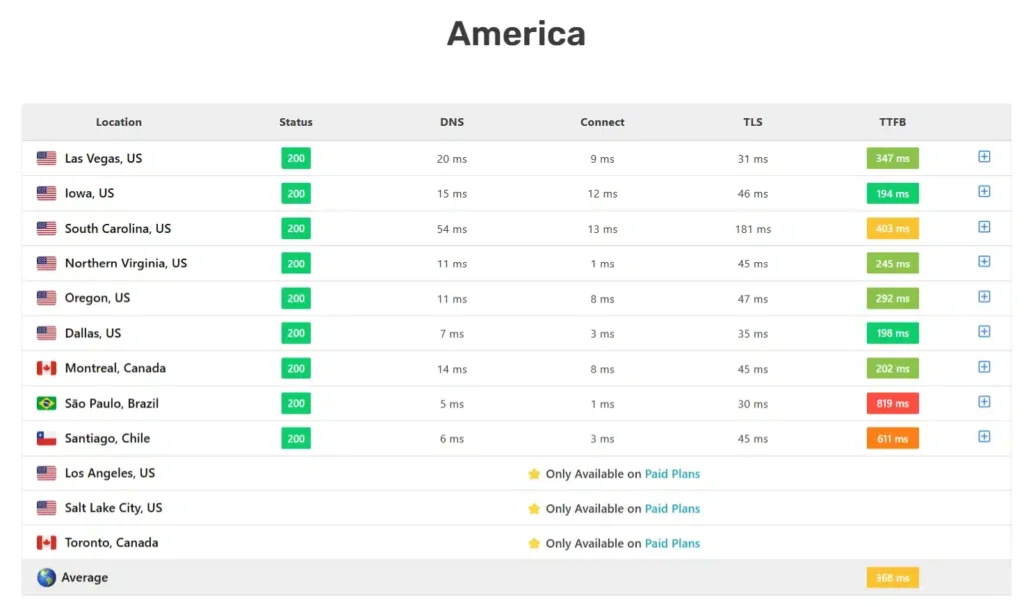1024x607 pixels.
Task: Open Paid Plans link in Toronto row
Action: coord(672,543)
